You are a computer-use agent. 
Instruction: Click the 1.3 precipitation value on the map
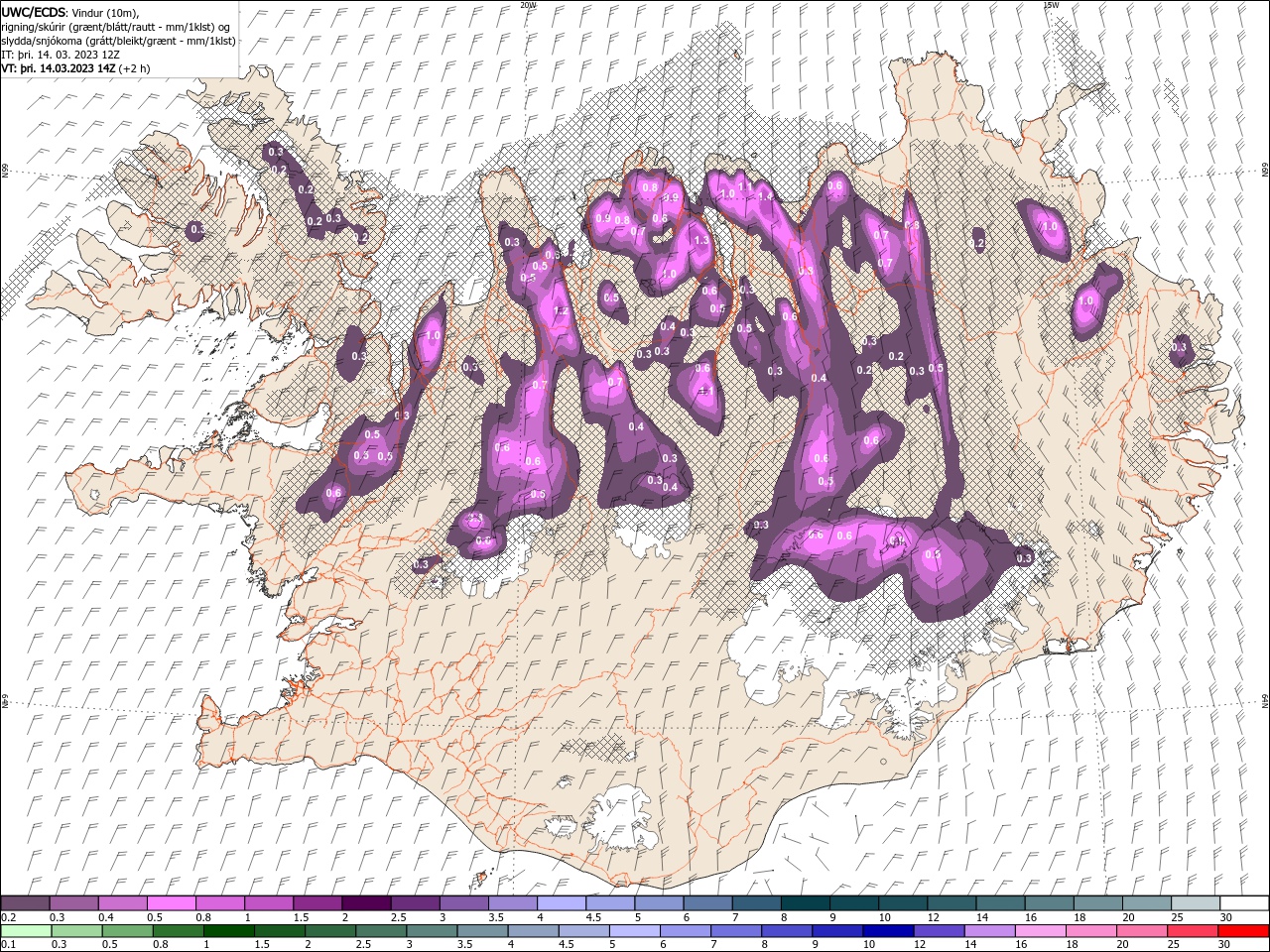(x=700, y=240)
